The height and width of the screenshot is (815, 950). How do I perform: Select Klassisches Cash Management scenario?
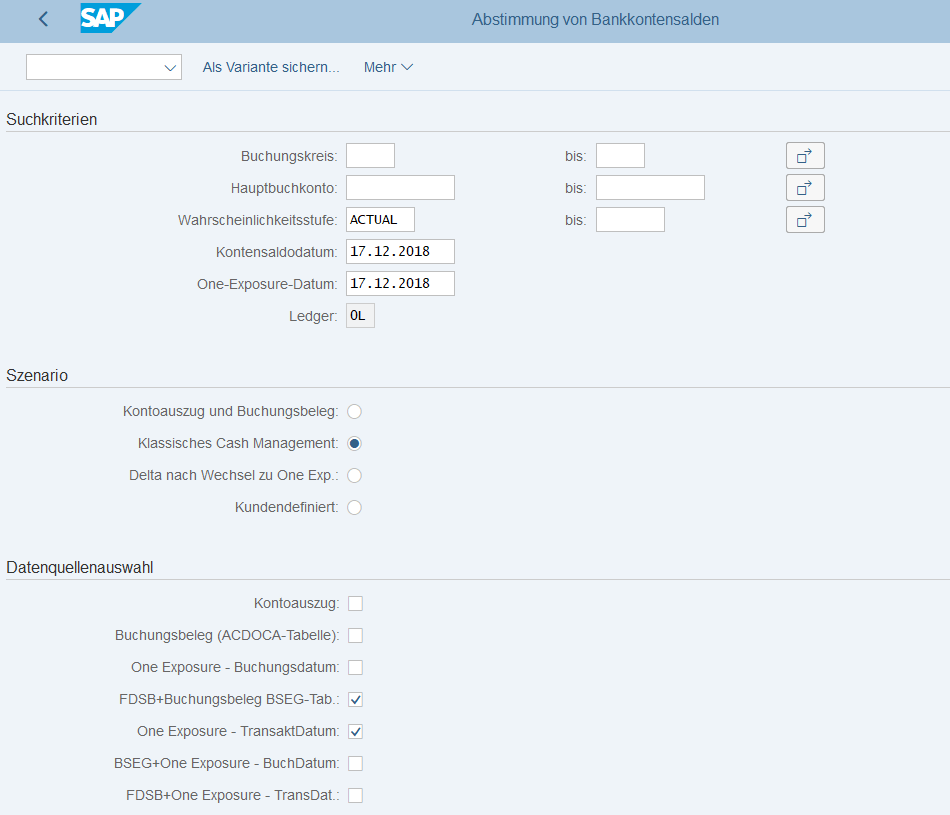click(354, 444)
